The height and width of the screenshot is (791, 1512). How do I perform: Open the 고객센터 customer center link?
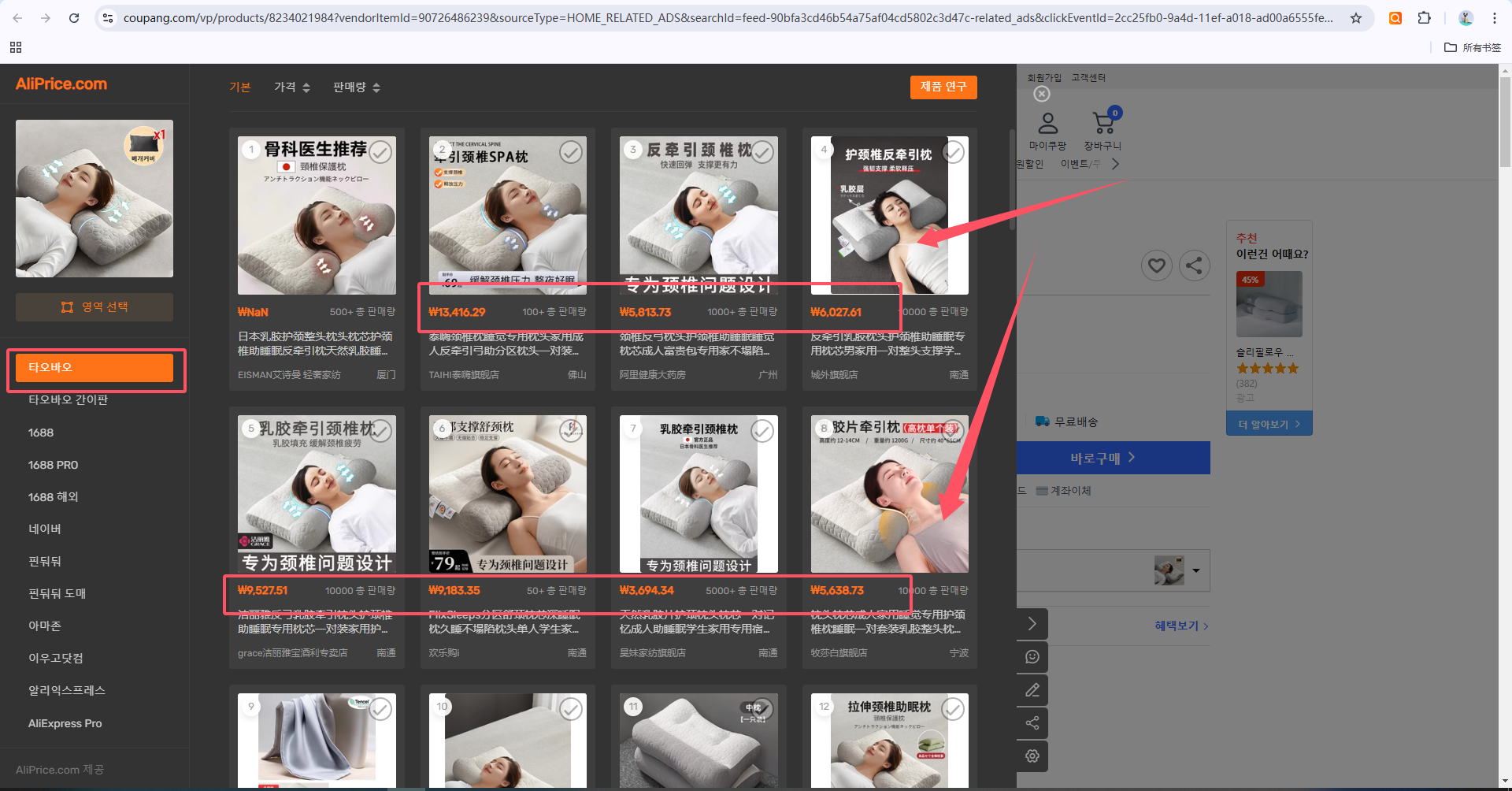click(1088, 77)
